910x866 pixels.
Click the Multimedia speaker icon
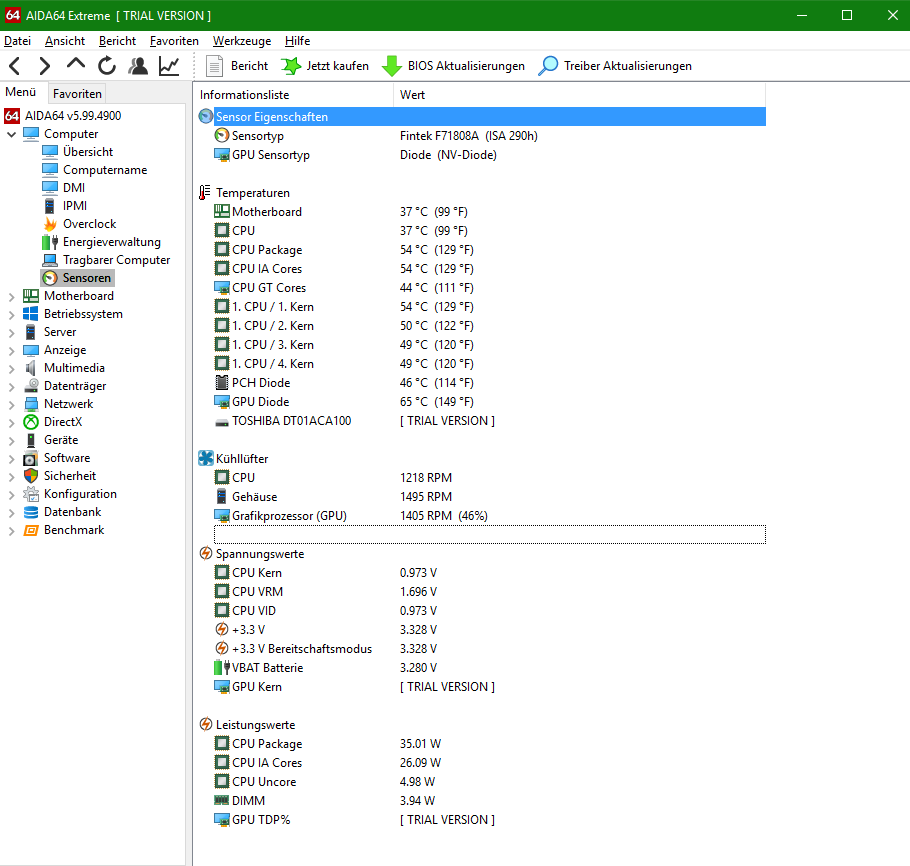point(31,368)
